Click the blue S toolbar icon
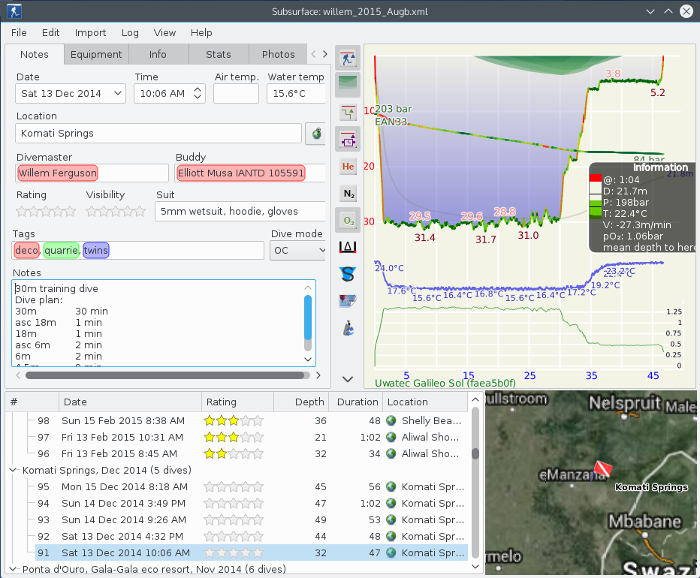 (x=348, y=273)
